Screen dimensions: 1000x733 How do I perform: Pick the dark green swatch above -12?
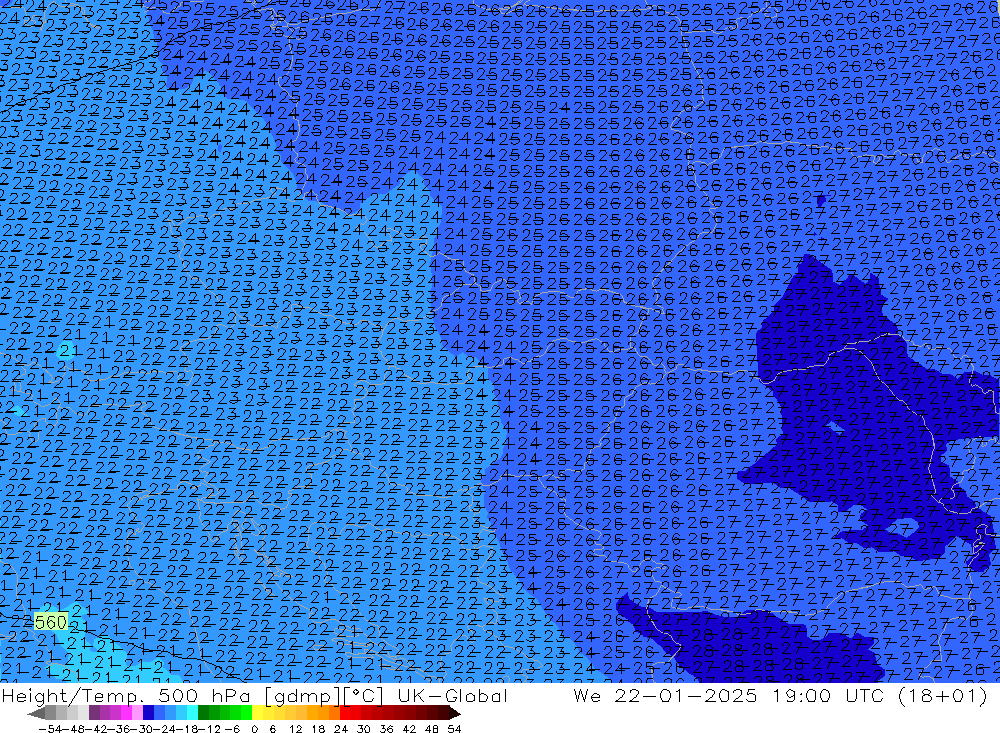[x=203, y=713]
